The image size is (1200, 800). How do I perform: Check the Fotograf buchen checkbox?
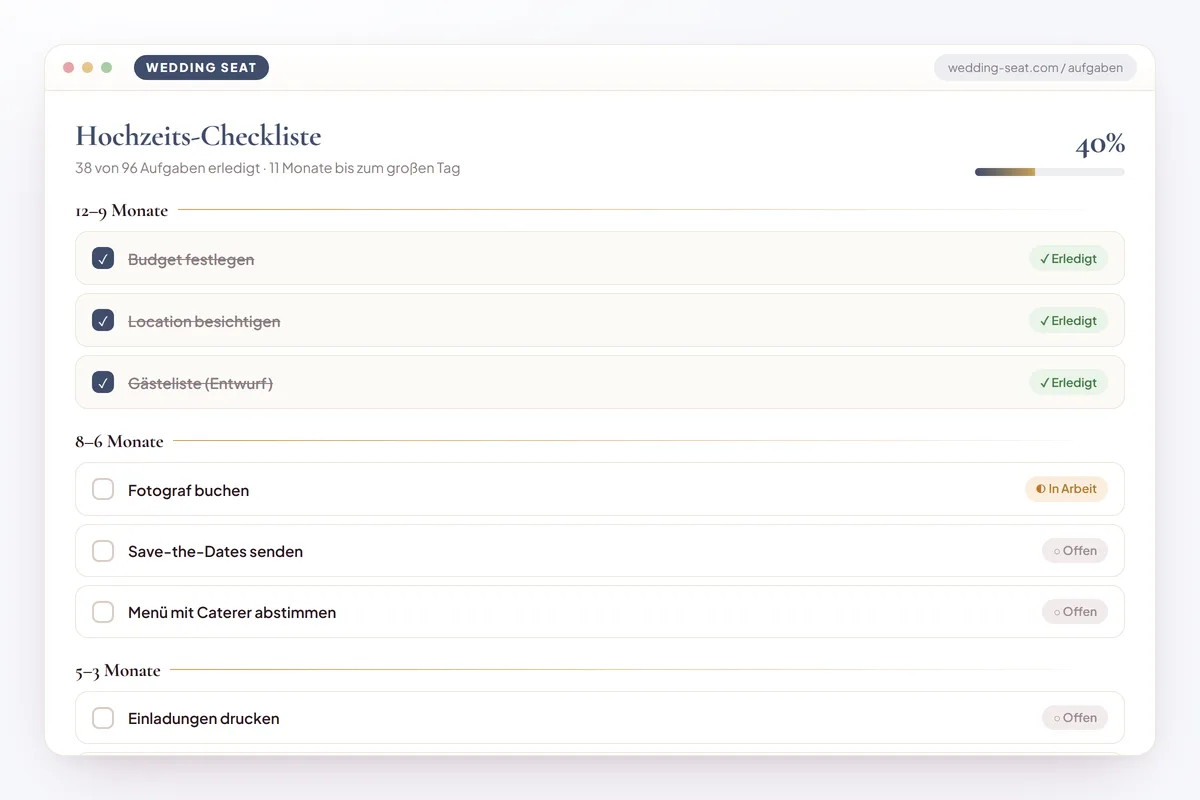point(103,490)
